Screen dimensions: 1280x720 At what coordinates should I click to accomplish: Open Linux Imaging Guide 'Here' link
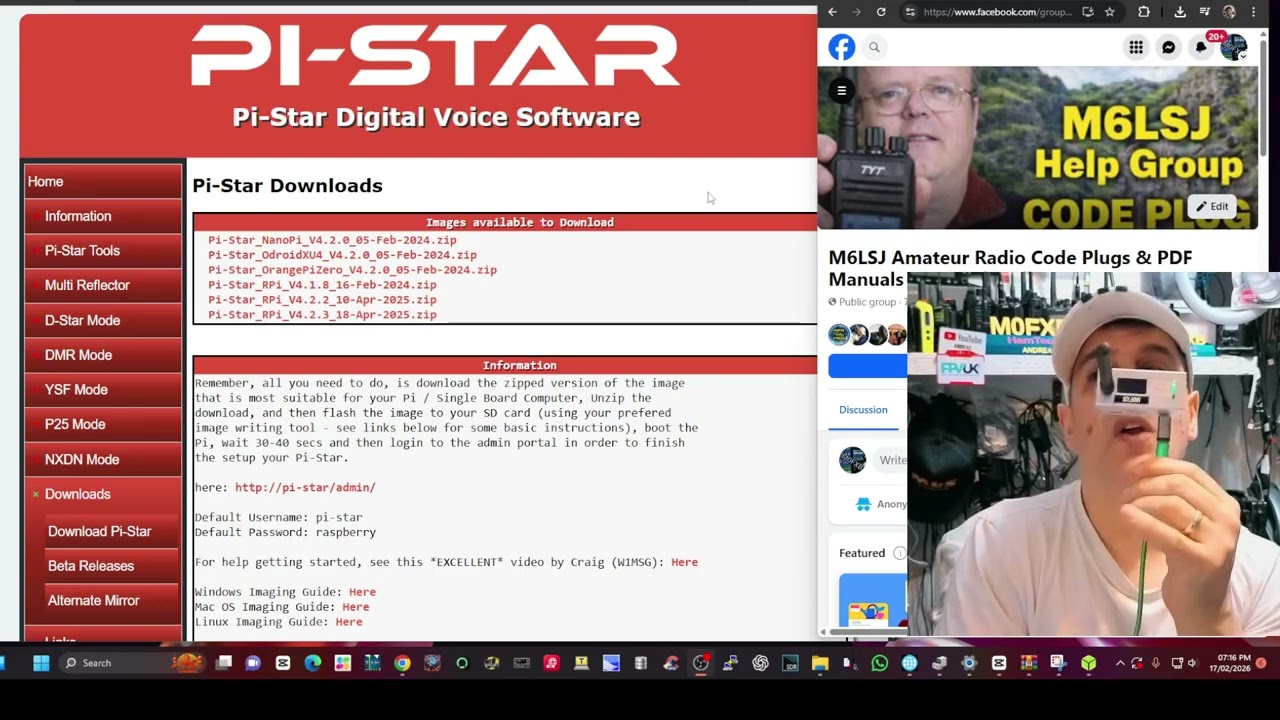[x=349, y=622]
